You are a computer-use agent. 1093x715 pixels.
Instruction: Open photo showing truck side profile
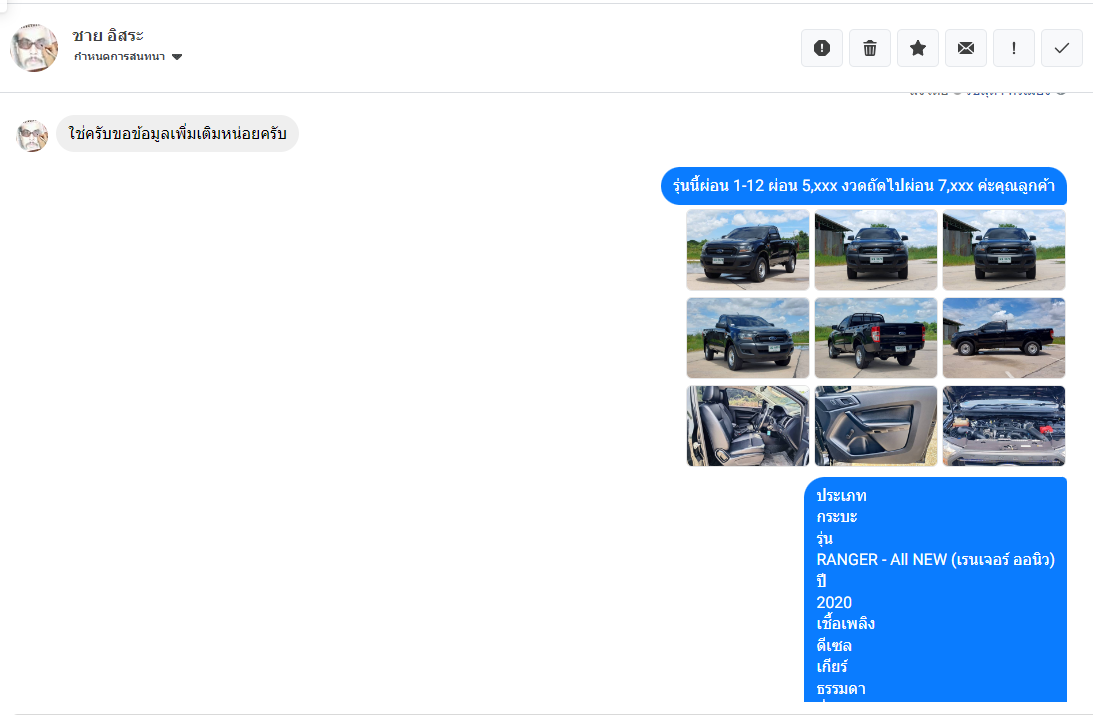(1004, 338)
